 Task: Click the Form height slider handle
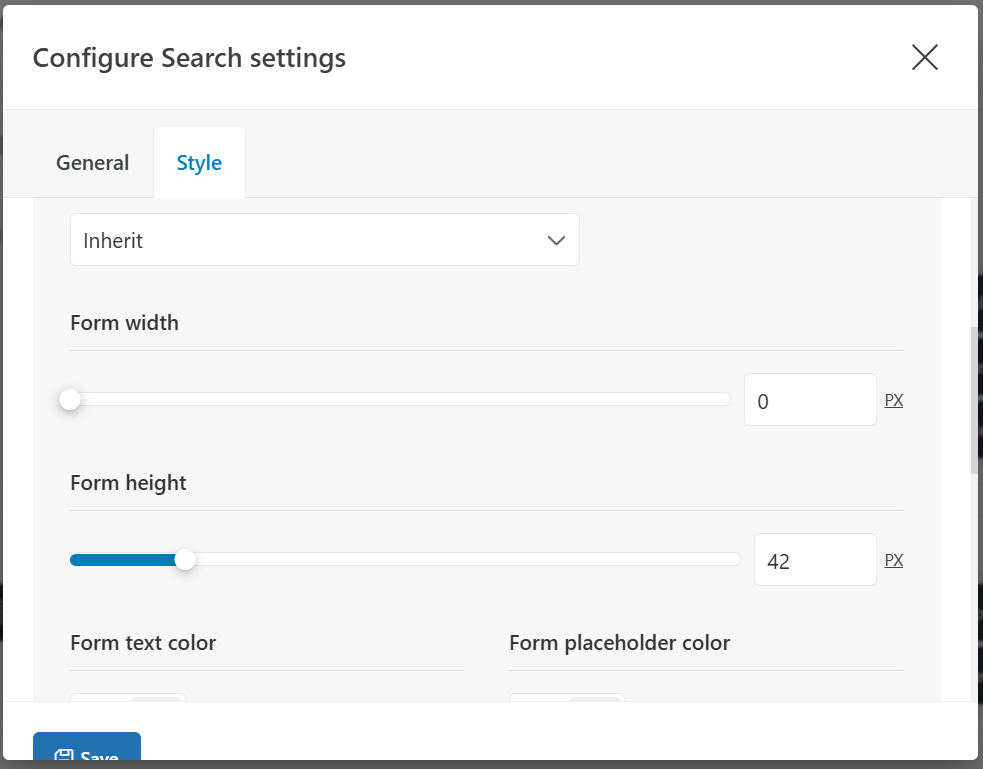tap(185, 560)
